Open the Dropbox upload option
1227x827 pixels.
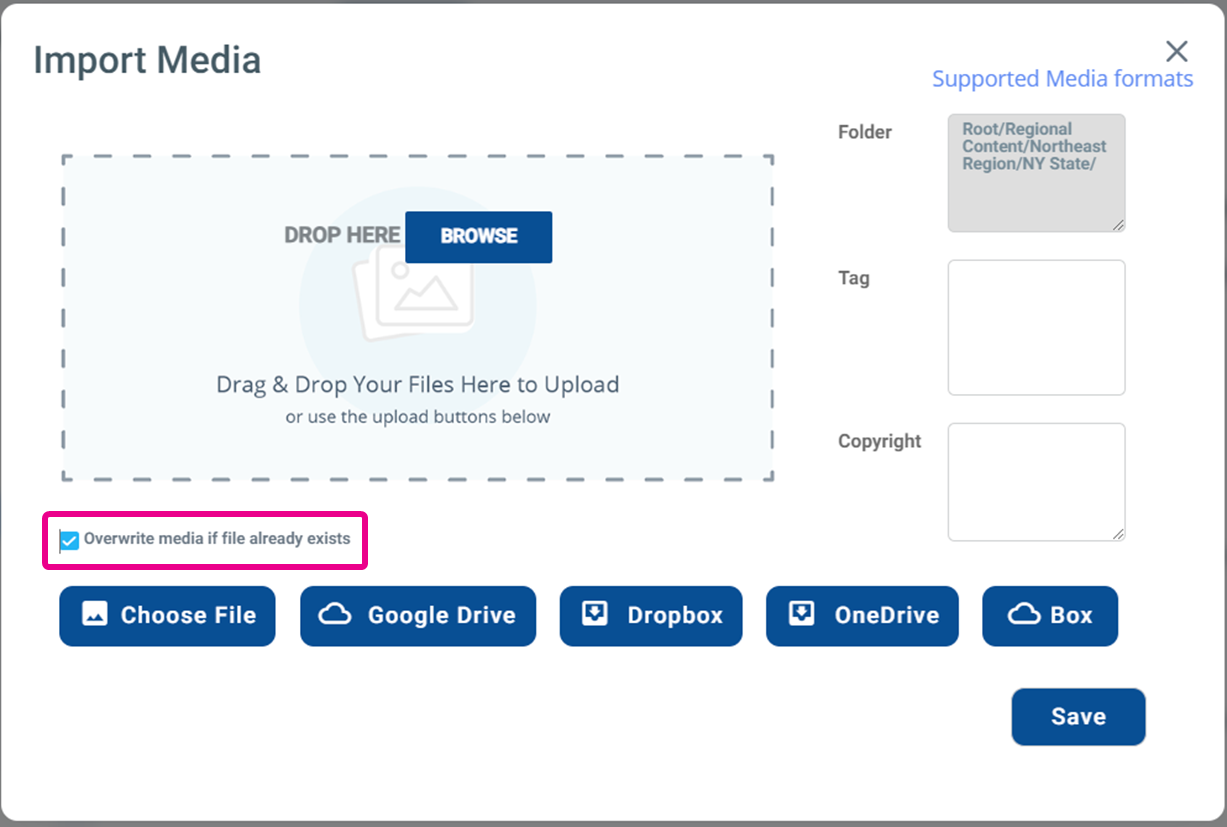(x=651, y=616)
